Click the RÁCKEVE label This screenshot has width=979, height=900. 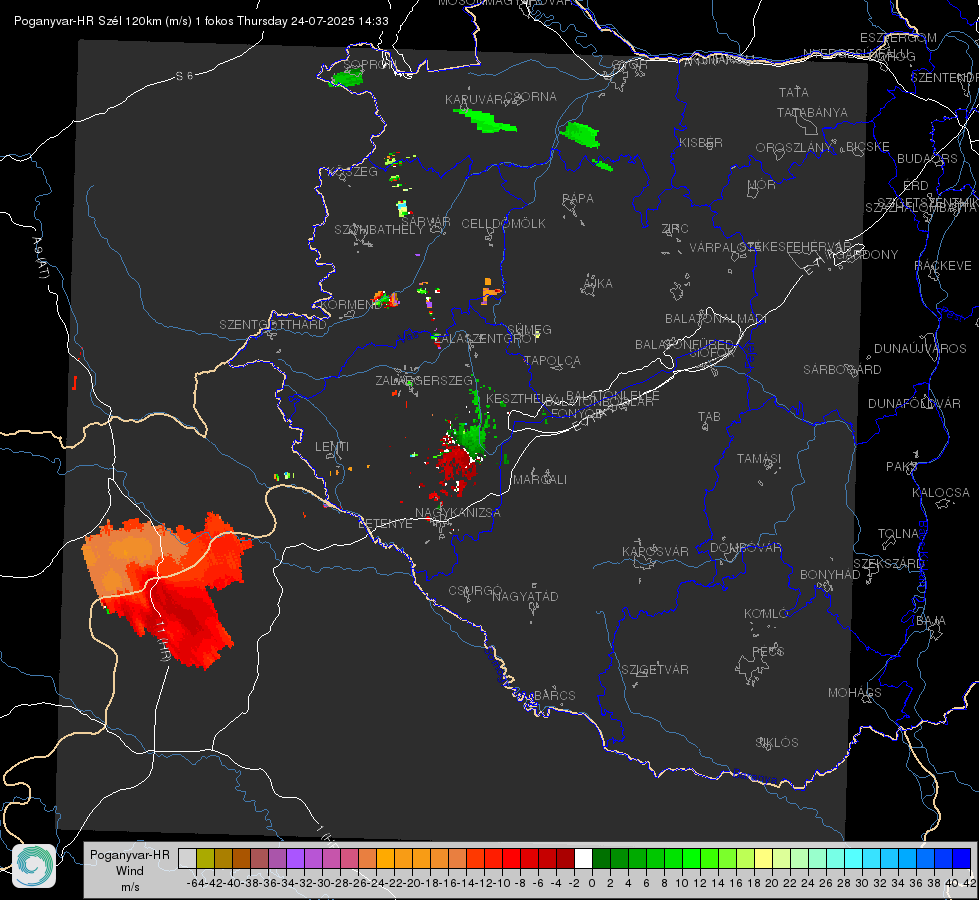pos(943,266)
